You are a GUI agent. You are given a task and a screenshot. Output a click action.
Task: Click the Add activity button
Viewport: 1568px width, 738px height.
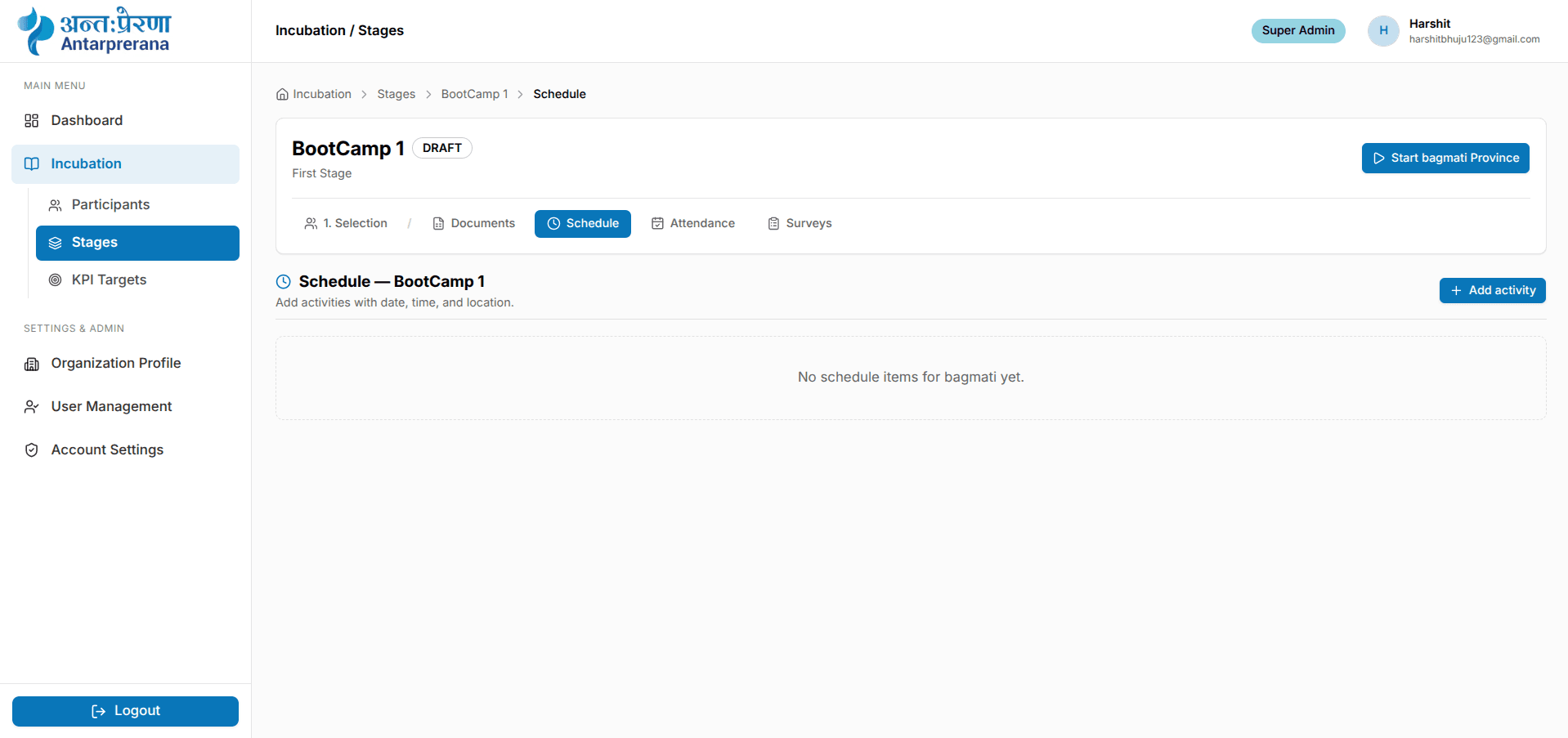coord(1492,291)
